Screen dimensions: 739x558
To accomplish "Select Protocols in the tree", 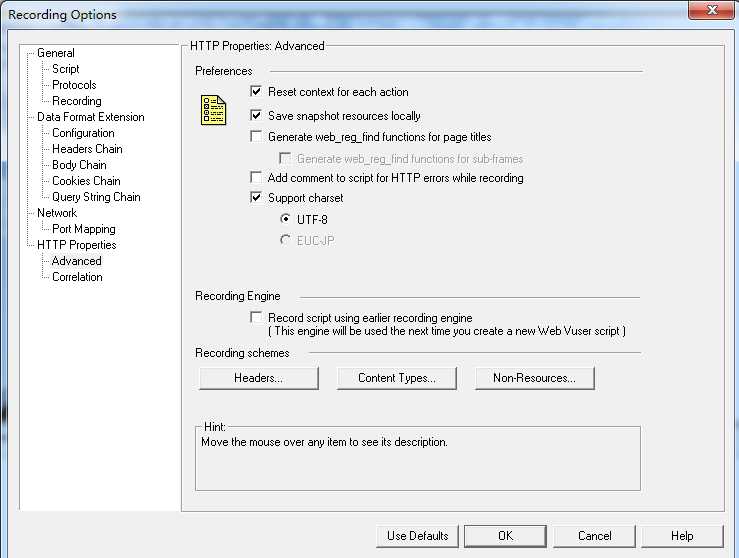I will pos(74,85).
